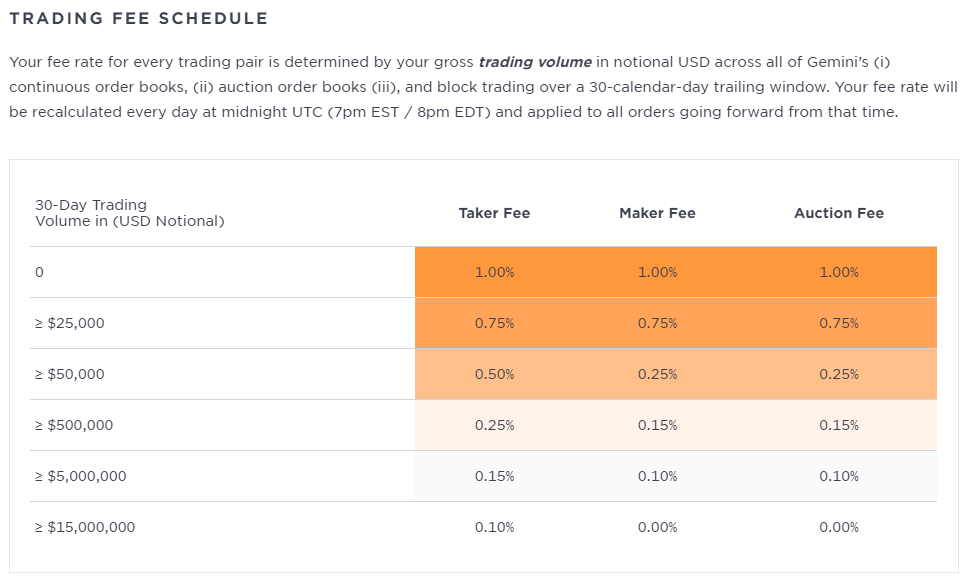
Task: Select the 'Auction Fee' column header
Action: pos(839,213)
